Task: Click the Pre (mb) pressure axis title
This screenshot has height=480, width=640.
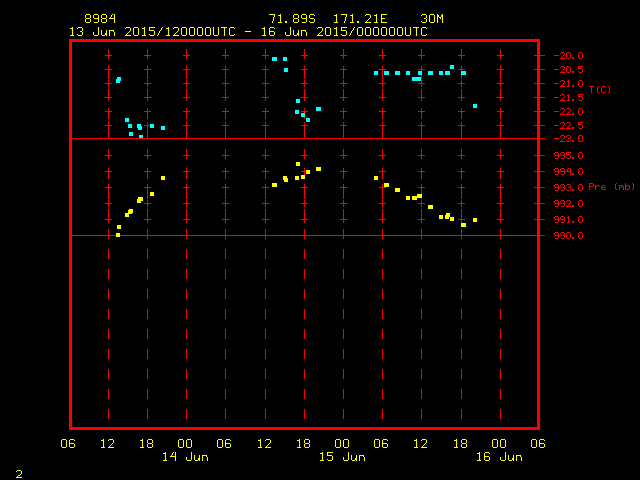Action: [611, 187]
